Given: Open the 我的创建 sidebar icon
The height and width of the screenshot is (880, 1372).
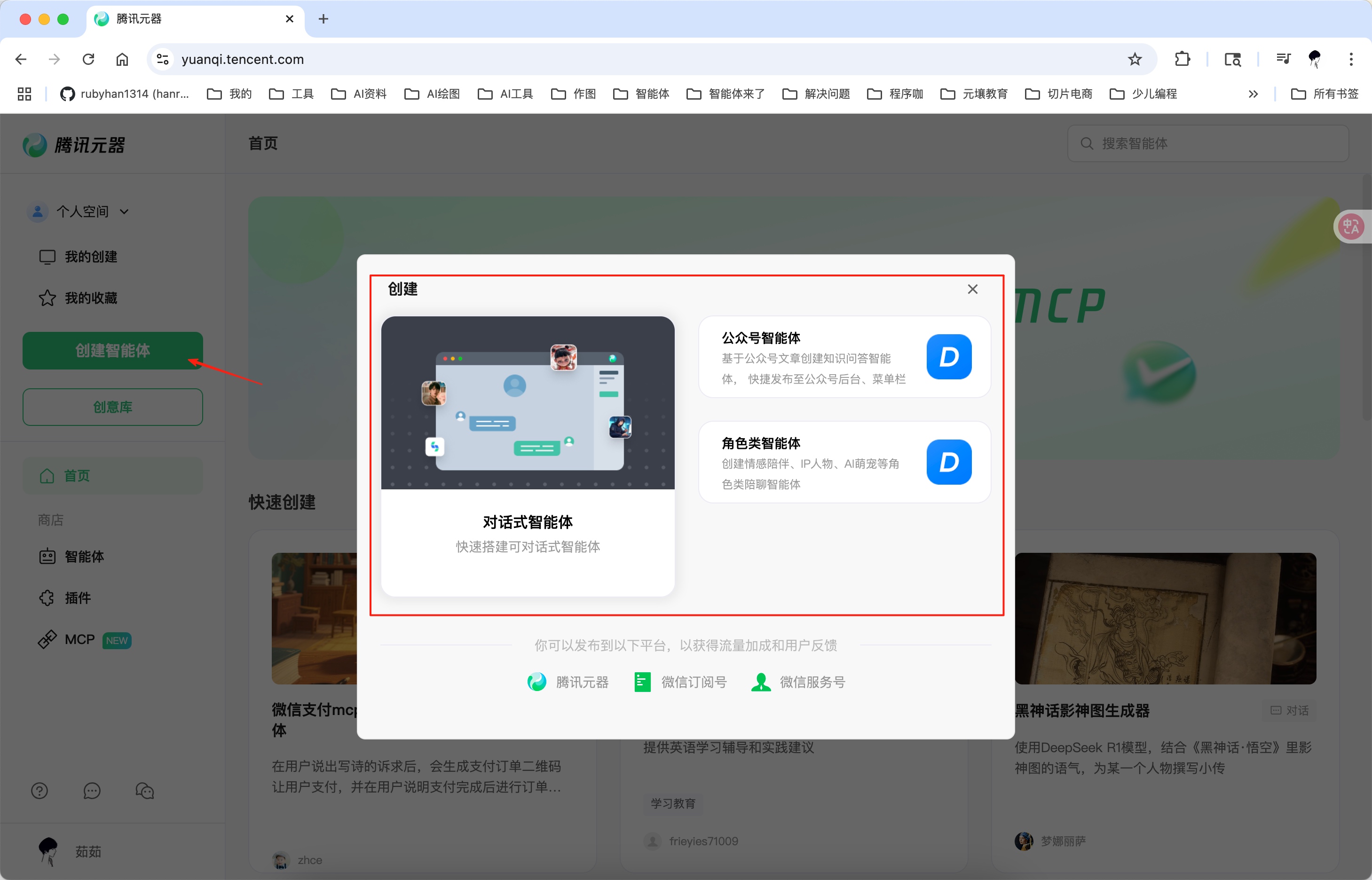Looking at the screenshot, I should coord(47,257).
